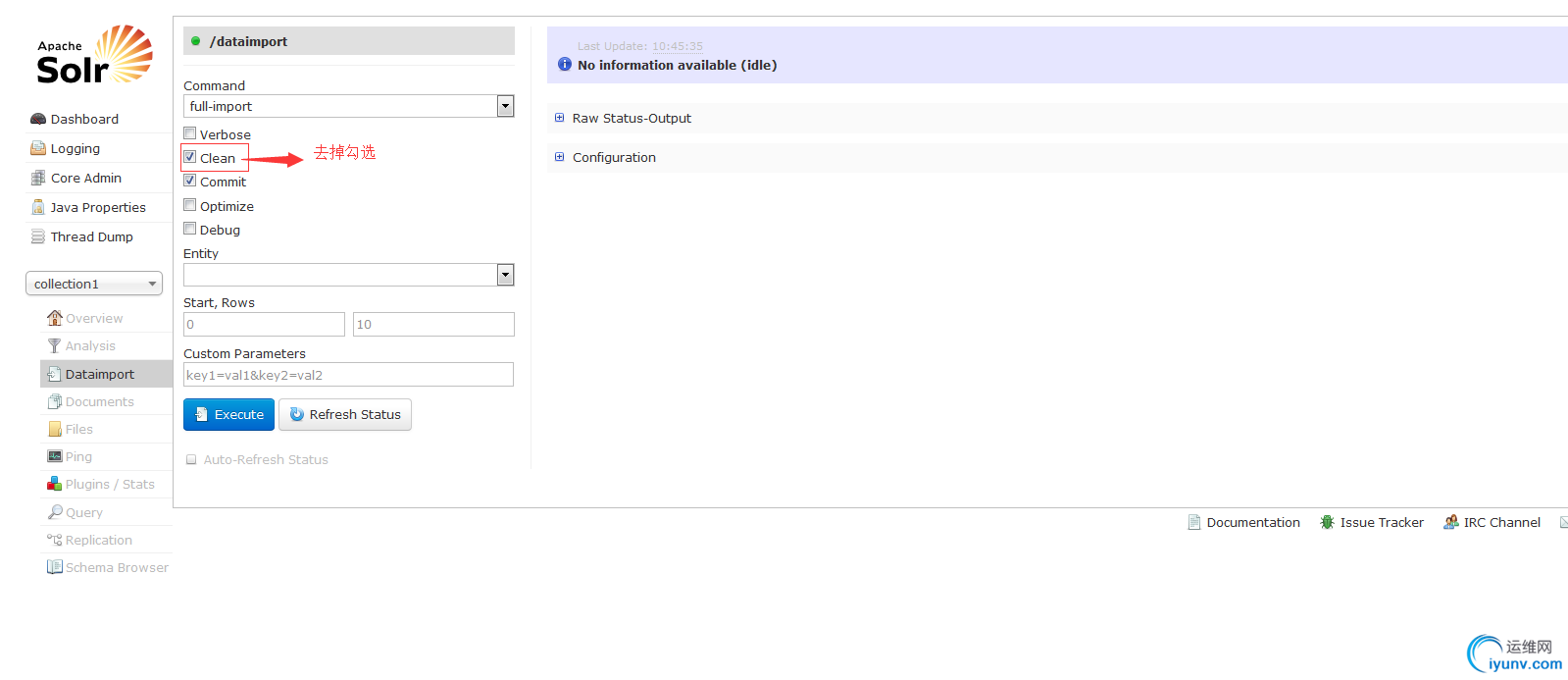
Task: Select the Dataimport menu entry
Action: point(107,374)
